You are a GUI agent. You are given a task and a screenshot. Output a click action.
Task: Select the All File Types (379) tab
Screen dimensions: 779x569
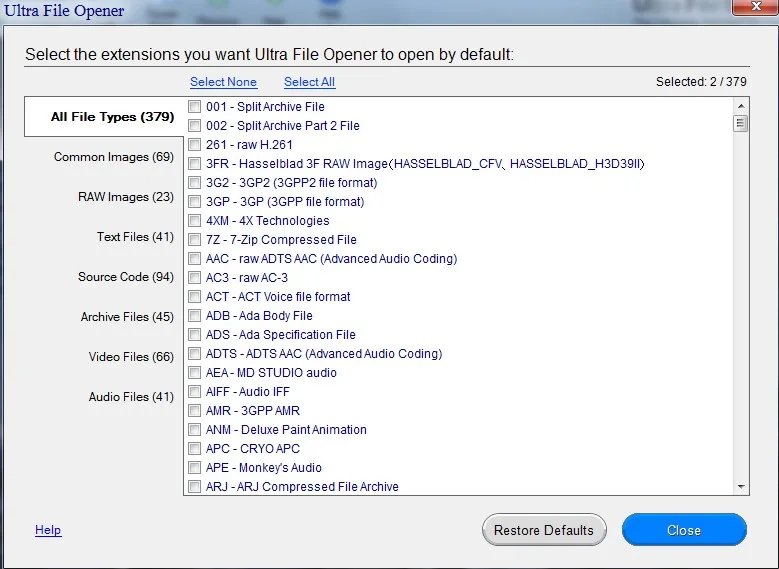click(104, 117)
